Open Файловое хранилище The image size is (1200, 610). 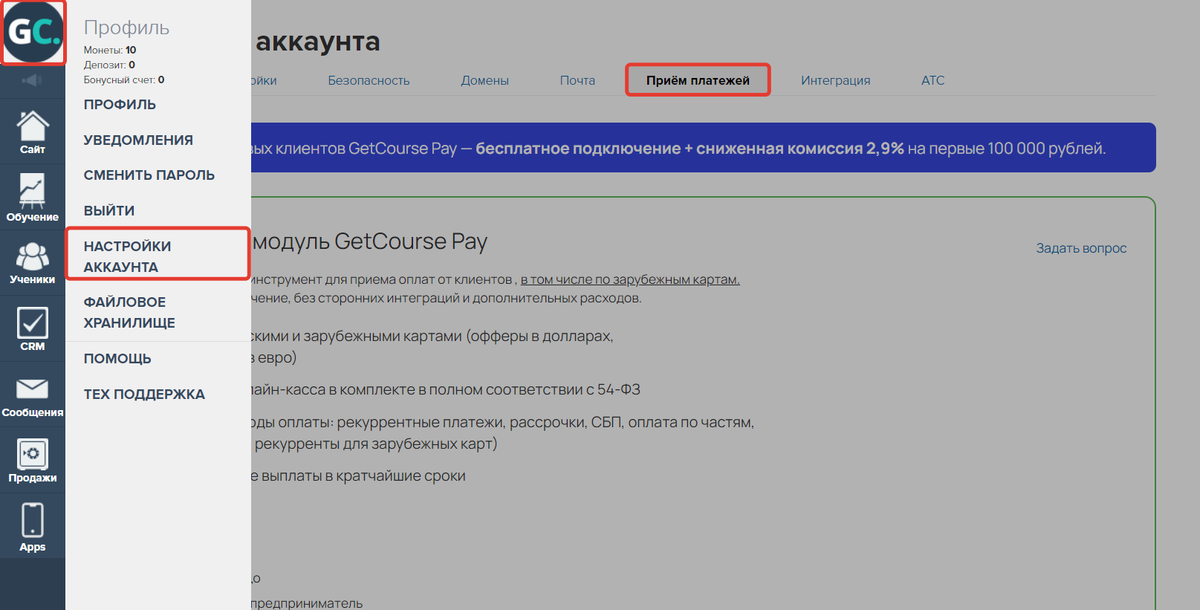coord(130,312)
